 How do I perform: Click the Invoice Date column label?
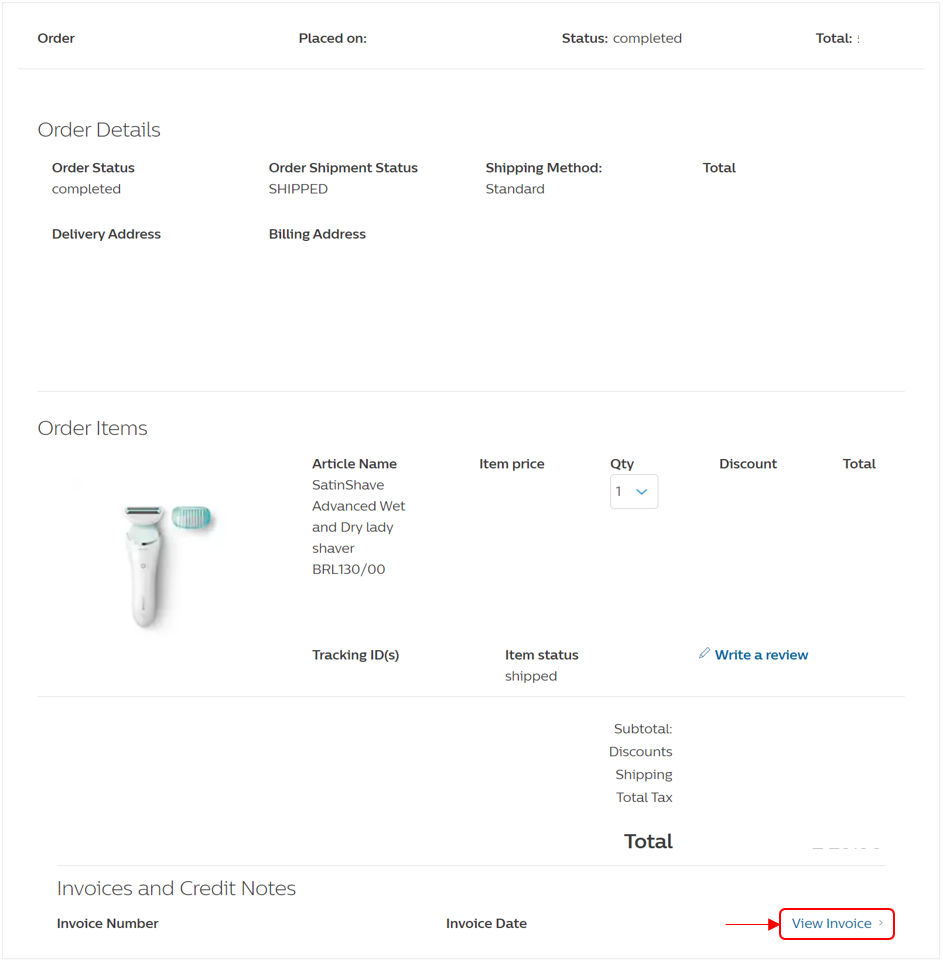point(486,923)
